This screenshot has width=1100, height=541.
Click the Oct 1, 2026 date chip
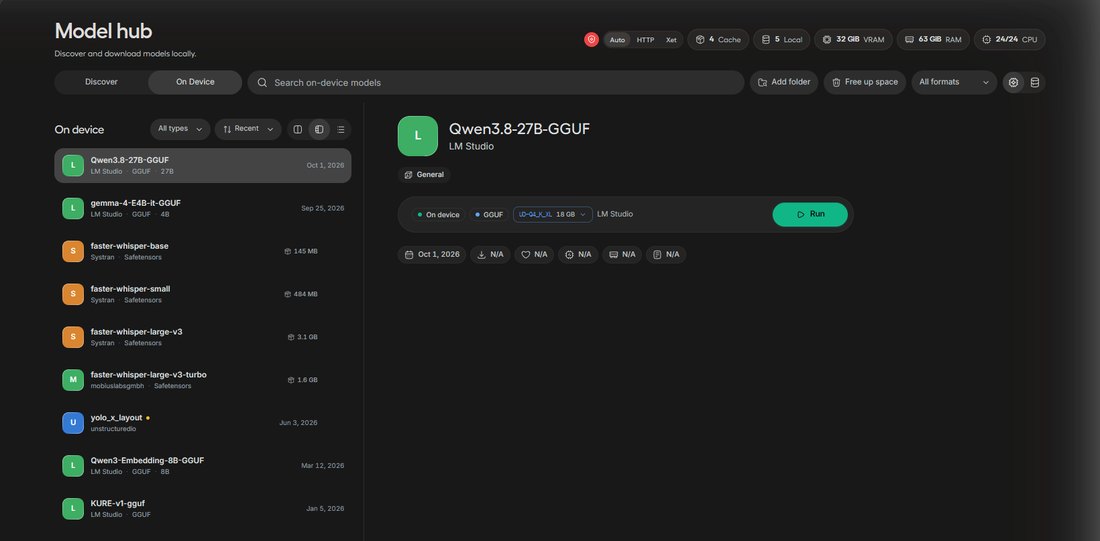[x=432, y=255]
